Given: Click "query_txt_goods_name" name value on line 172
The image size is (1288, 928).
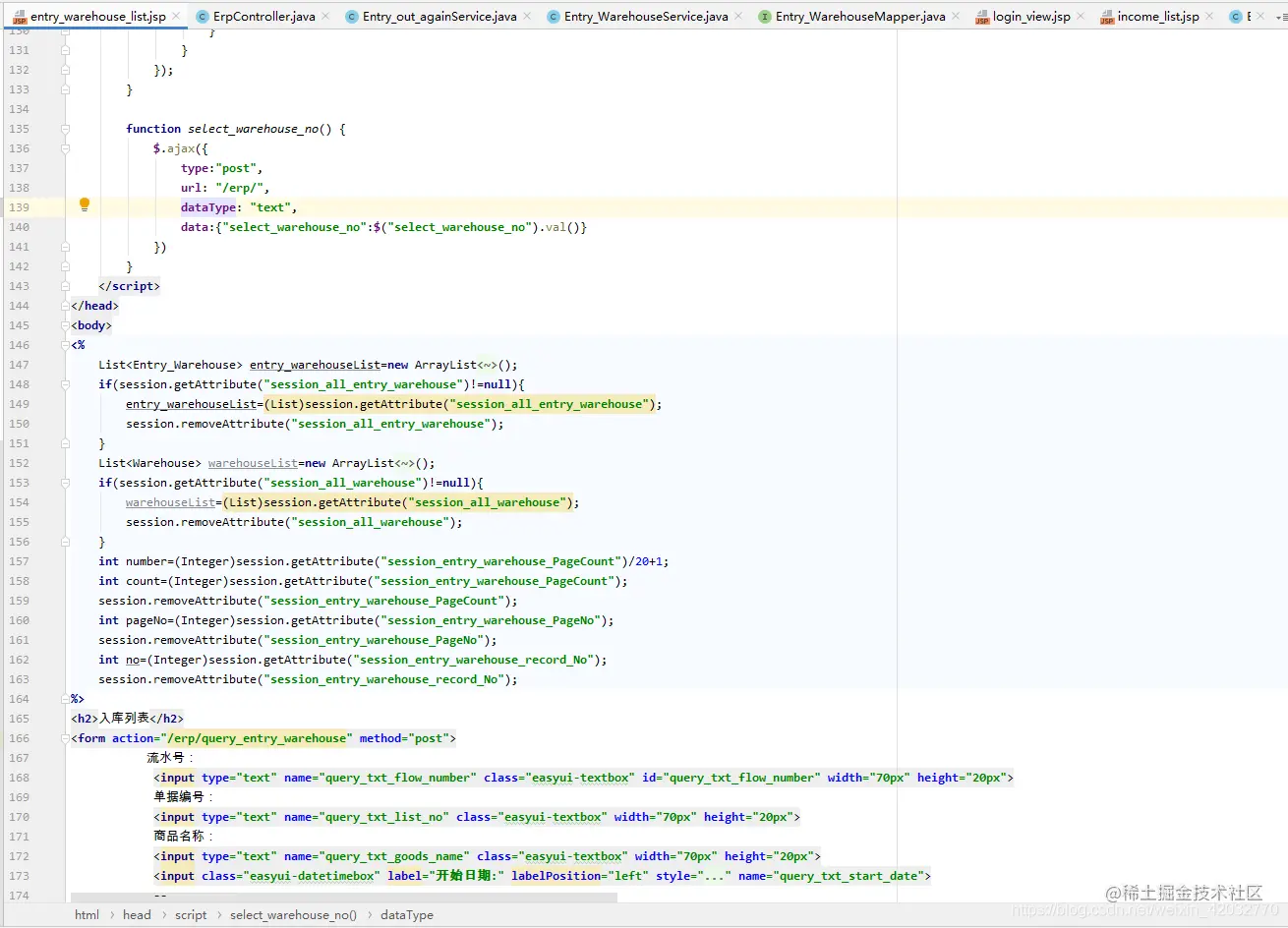Looking at the screenshot, I should click(x=394, y=856).
